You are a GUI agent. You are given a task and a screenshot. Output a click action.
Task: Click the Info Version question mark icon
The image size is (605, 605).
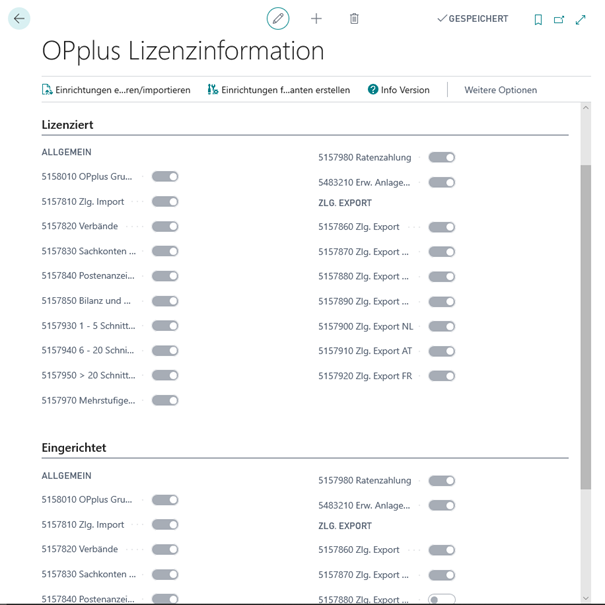(x=373, y=90)
